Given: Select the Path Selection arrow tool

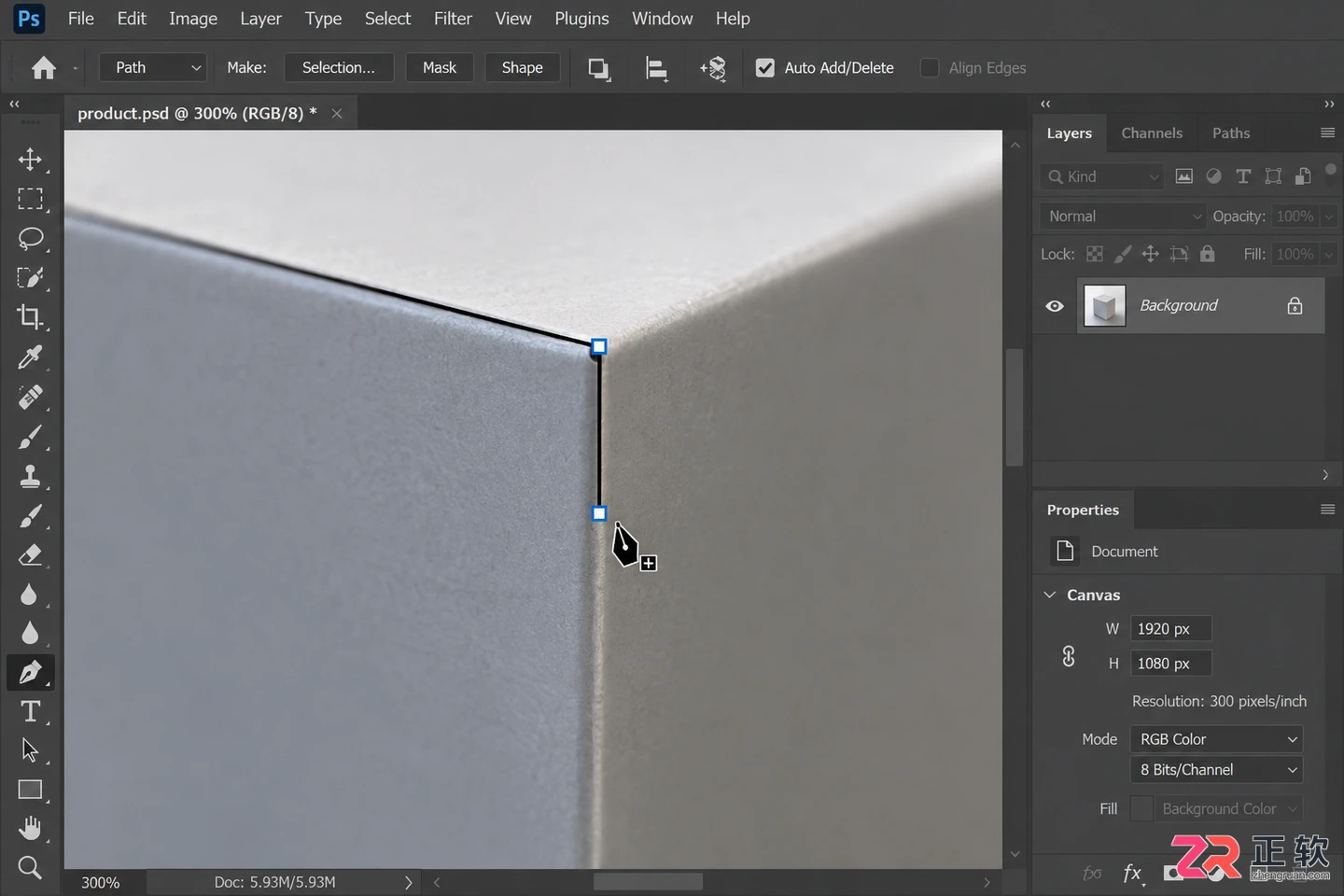Looking at the screenshot, I should tap(30, 750).
